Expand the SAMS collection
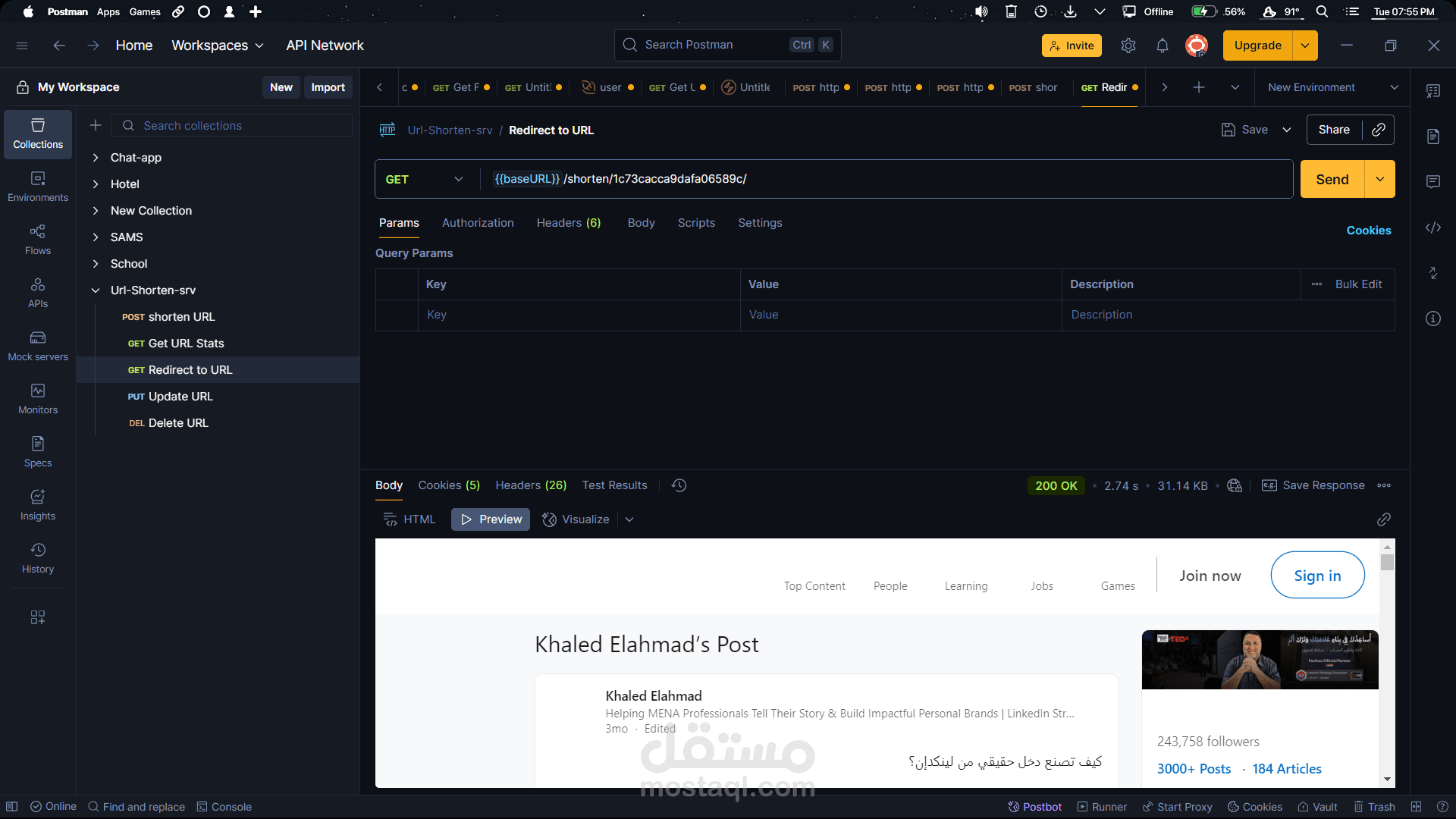 pyautogui.click(x=96, y=237)
